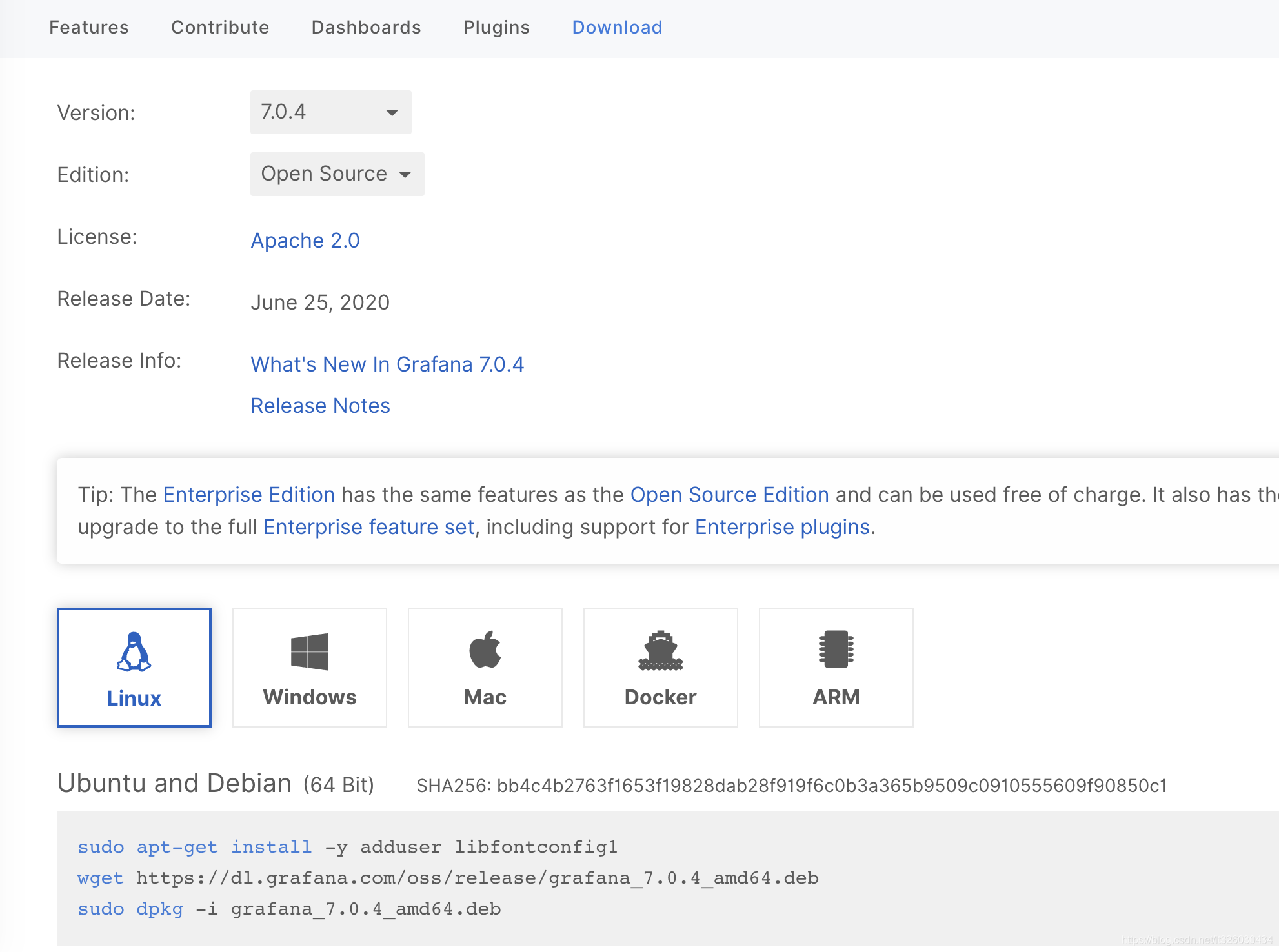
Task: Select the Linux penguin icon
Action: [134, 652]
